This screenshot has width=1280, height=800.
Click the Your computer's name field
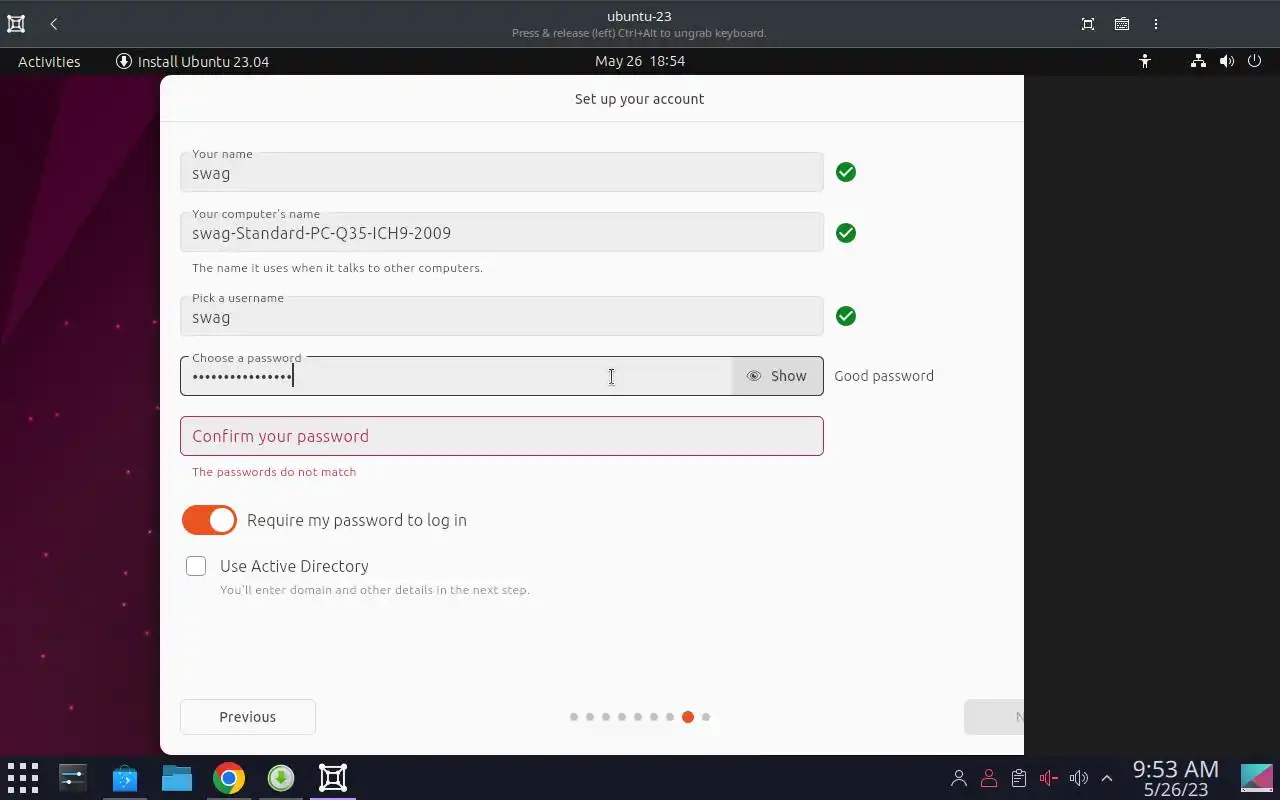[x=502, y=232]
